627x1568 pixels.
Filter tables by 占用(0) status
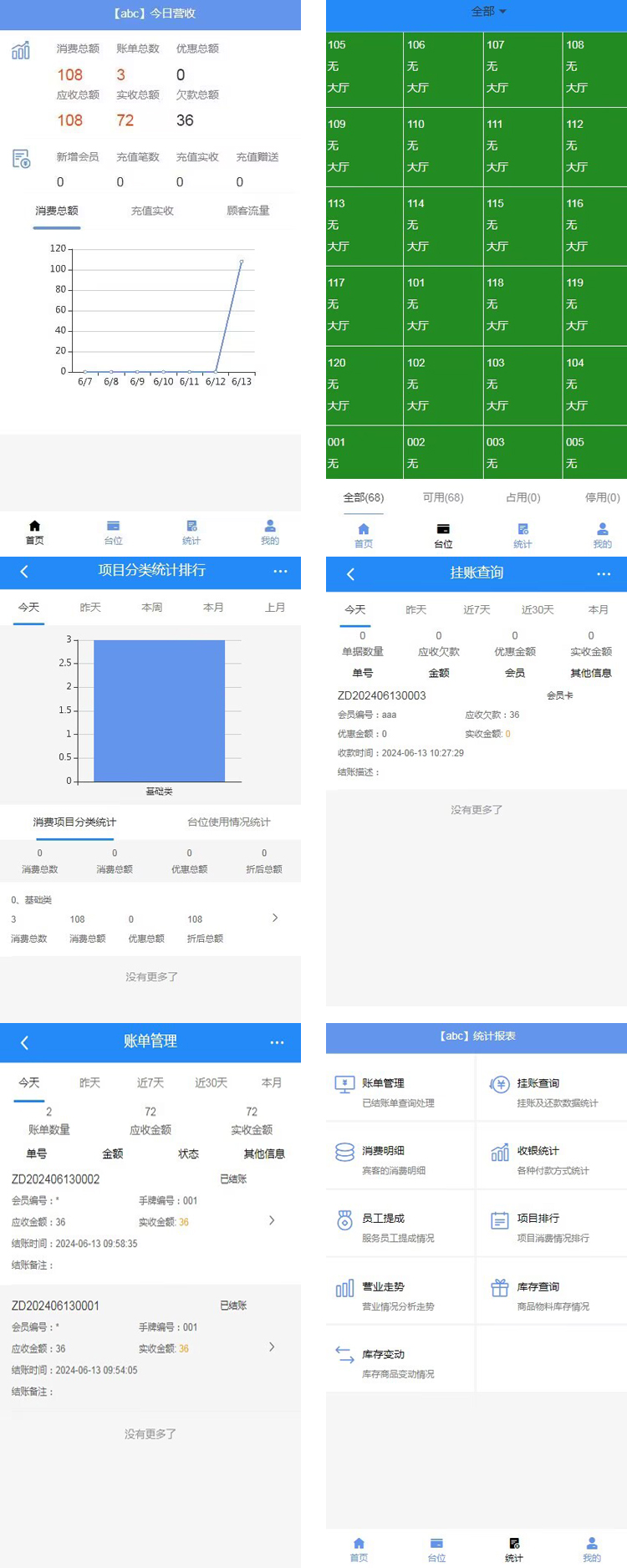pos(523,497)
